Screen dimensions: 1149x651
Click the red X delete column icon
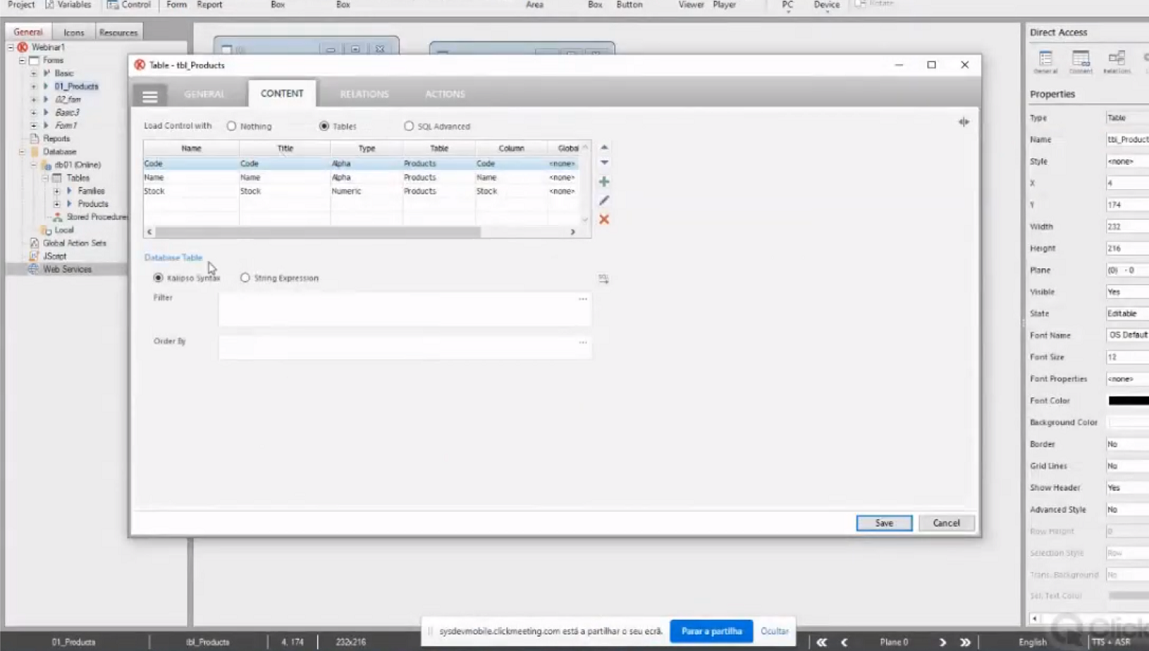(x=604, y=219)
